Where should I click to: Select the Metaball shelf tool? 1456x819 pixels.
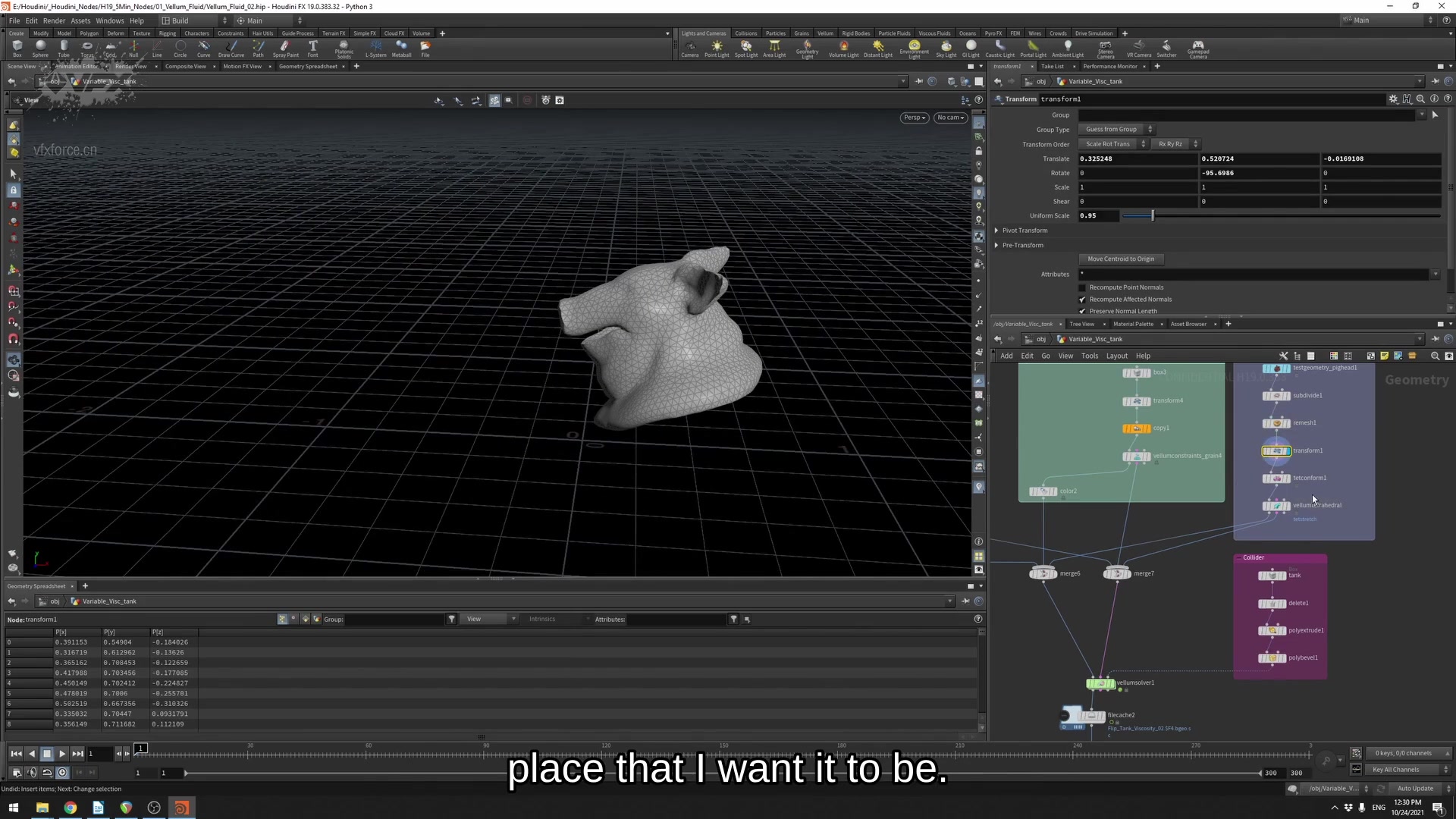(x=401, y=49)
